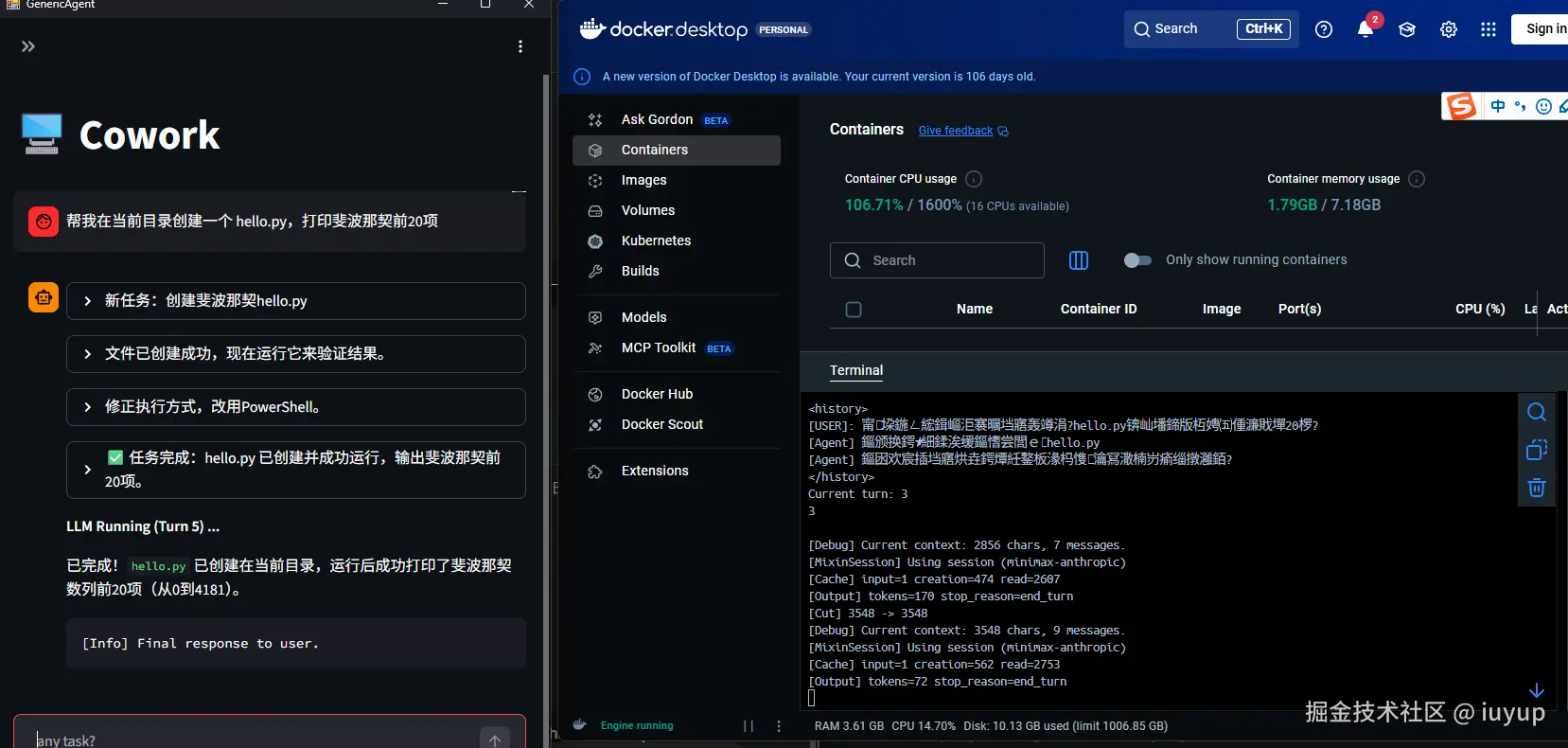Click the Disk: 10.13 GB used status entry
Image resolution: width=1568 pixels, height=748 pixels.
1066,726
